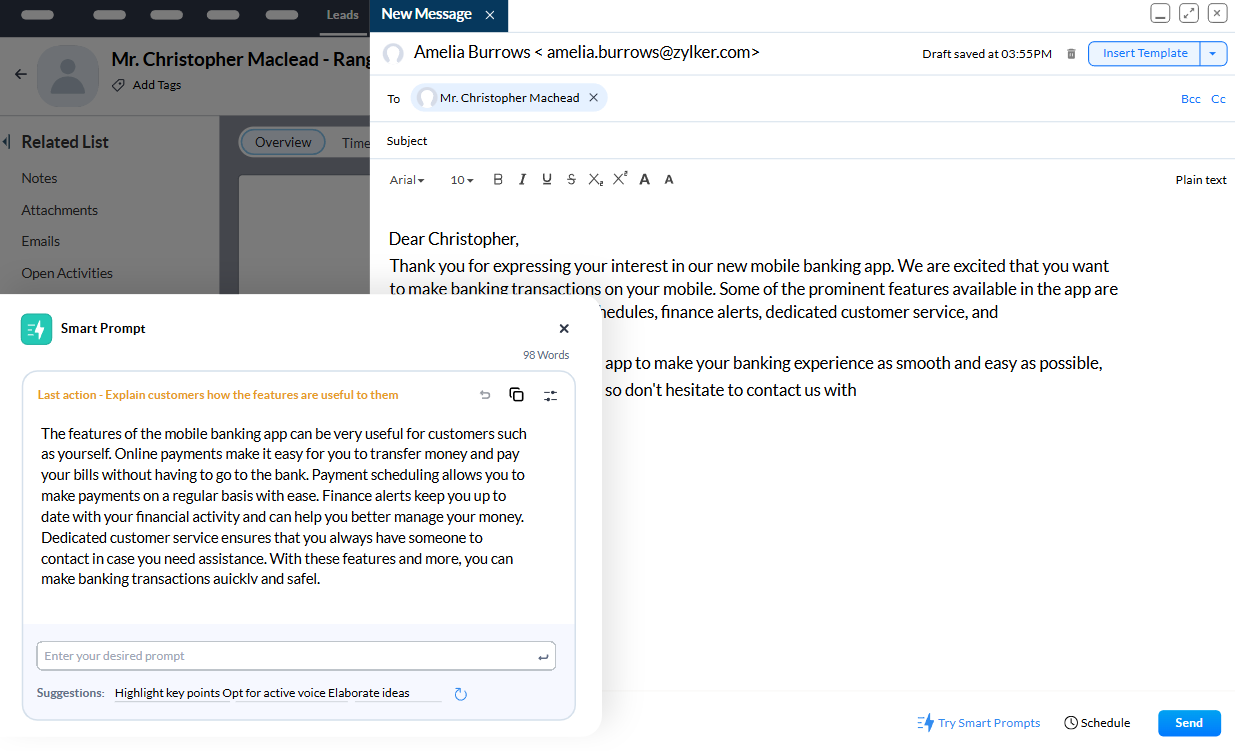Screen dimensions: 1235x751
Task: Delete the draft with trash icon
Action: [x=1071, y=54]
